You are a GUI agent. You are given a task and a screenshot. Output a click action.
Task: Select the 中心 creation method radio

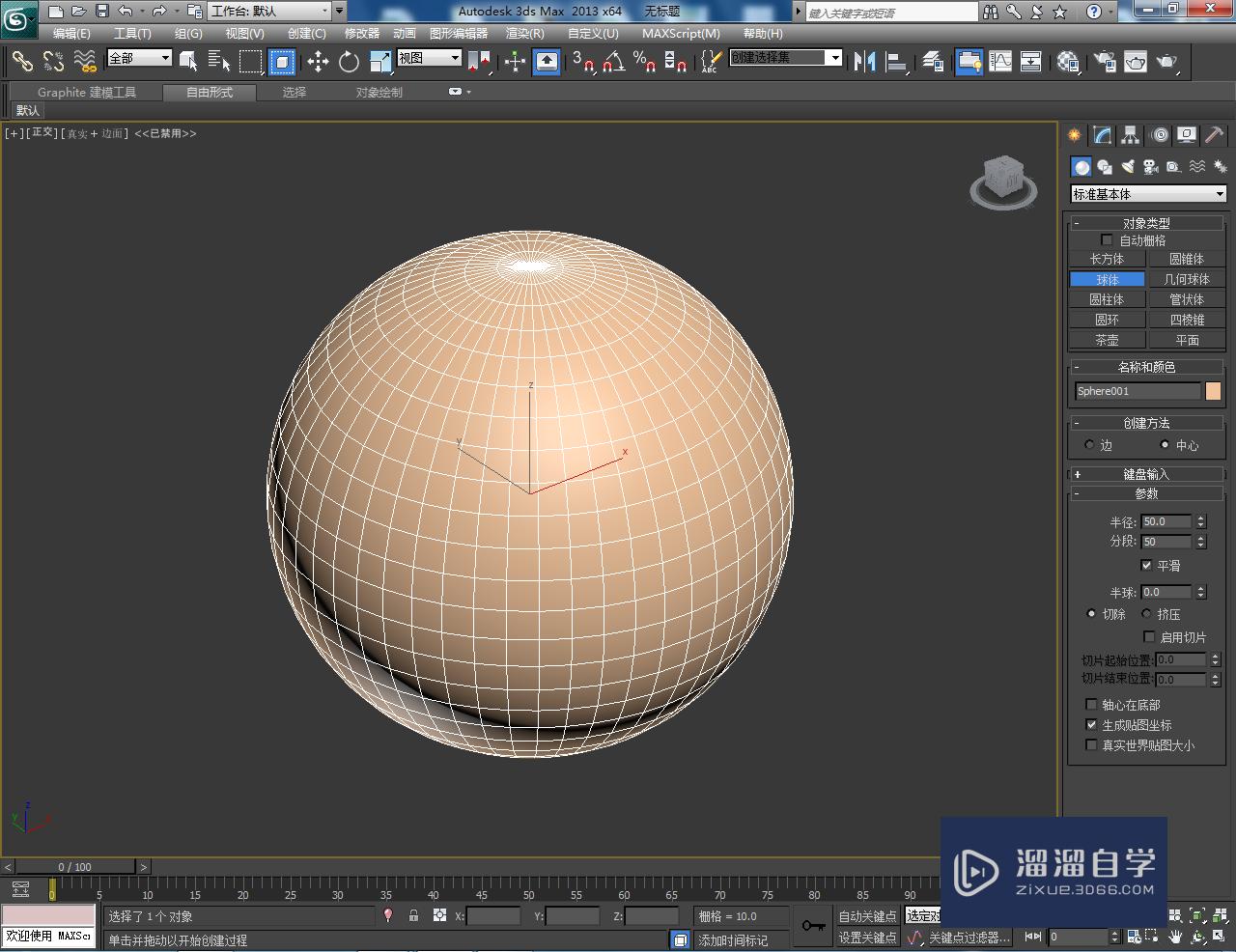tap(1165, 445)
